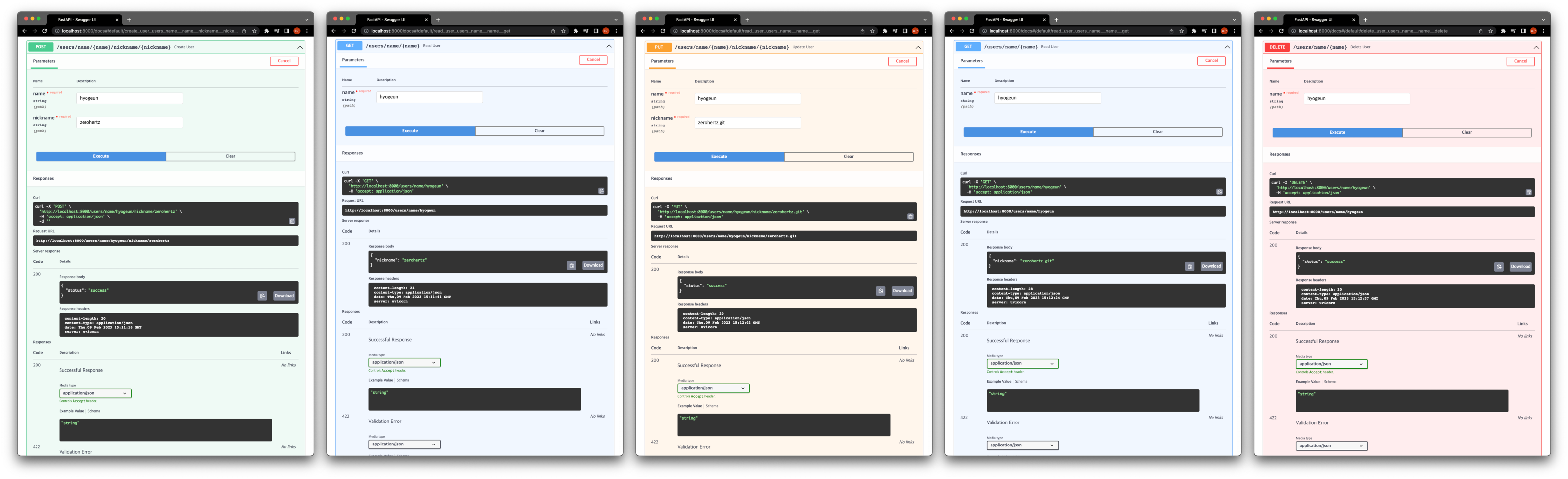Image resolution: width=1568 pixels, height=479 pixels.
Task: Toggle the side panel icon in the PUT window
Action: coord(904,31)
